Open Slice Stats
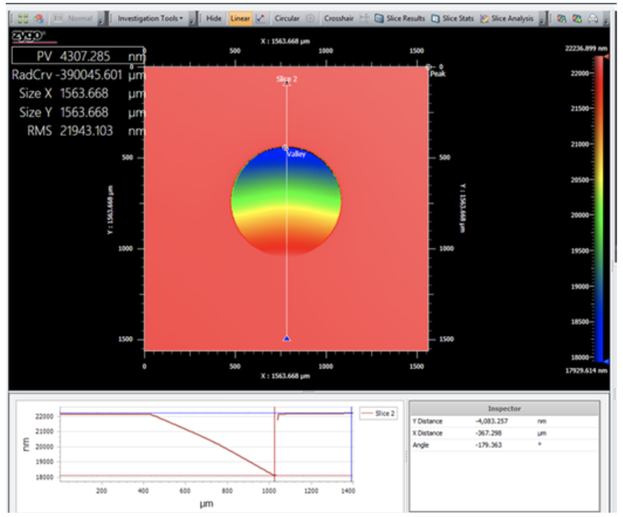 [453, 18]
